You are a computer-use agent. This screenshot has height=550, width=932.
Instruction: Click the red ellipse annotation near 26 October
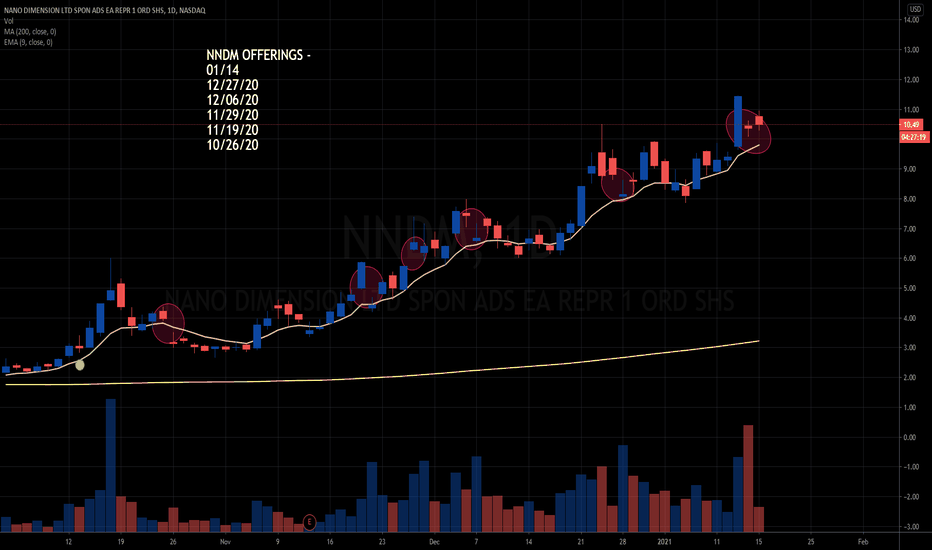pyautogui.click(x=168, y=323)
